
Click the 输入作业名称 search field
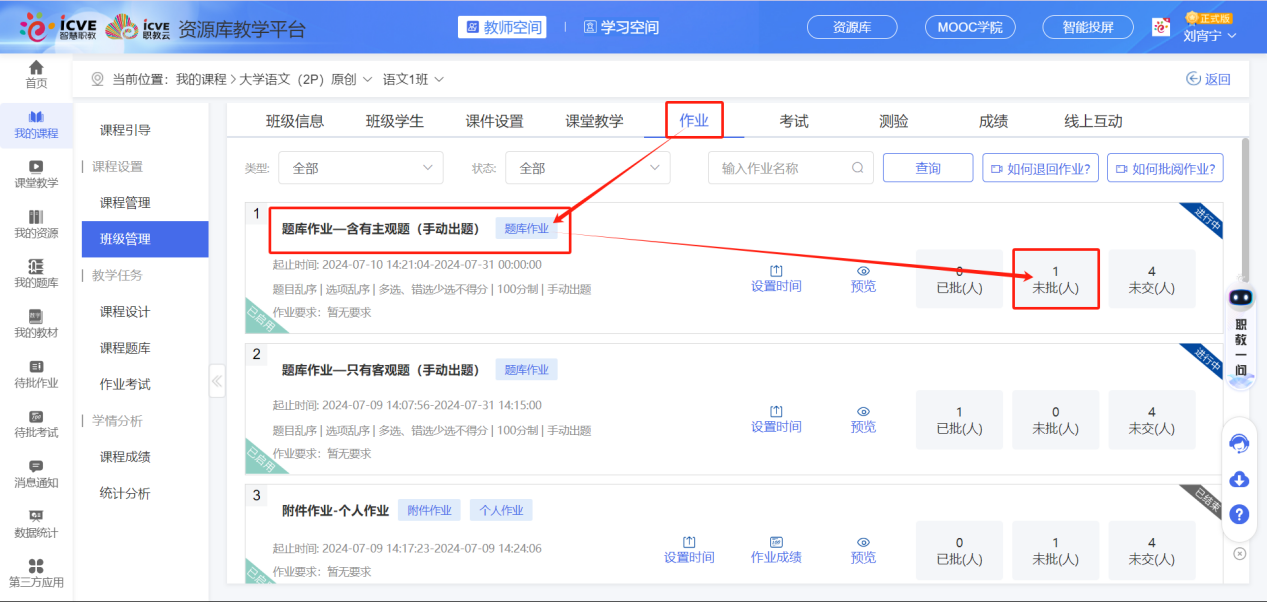(x=780, y=168)
